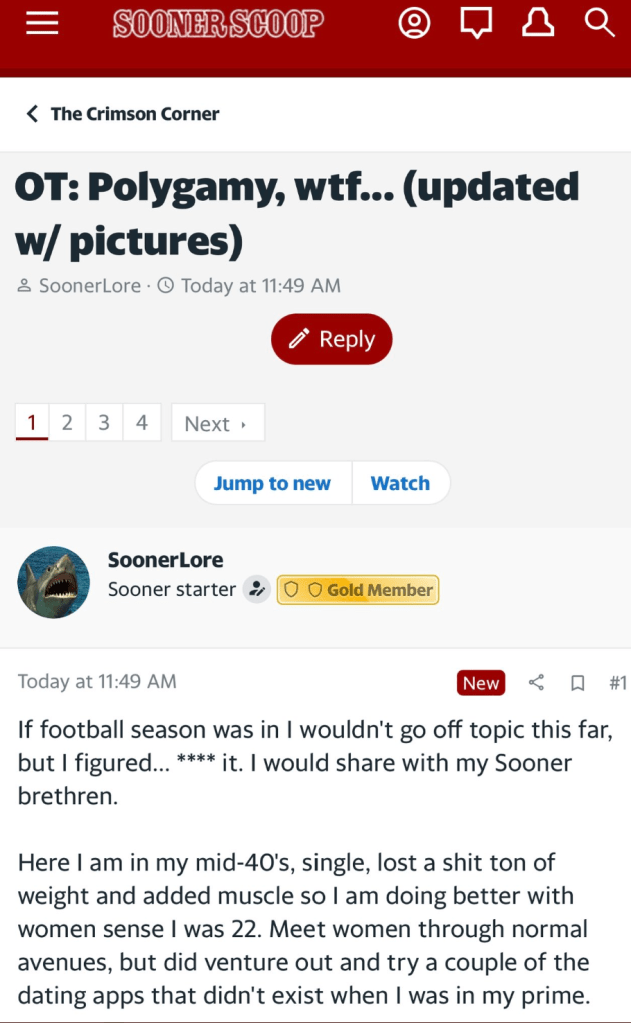Go back to The Crimson Corner
The width and height of the screenshot is (631, 1023).
pyautogui.click(x=122, y=114)
